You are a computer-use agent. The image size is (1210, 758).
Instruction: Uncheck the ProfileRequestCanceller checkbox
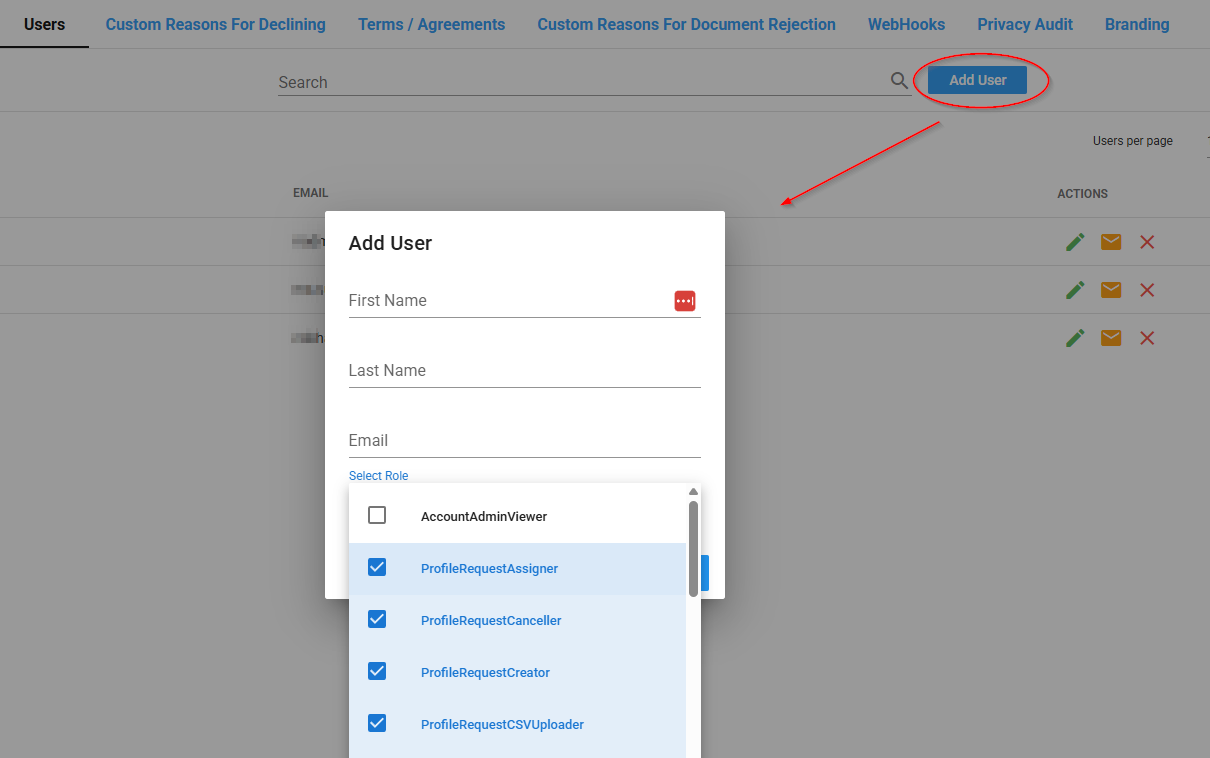tap(377, 619)
